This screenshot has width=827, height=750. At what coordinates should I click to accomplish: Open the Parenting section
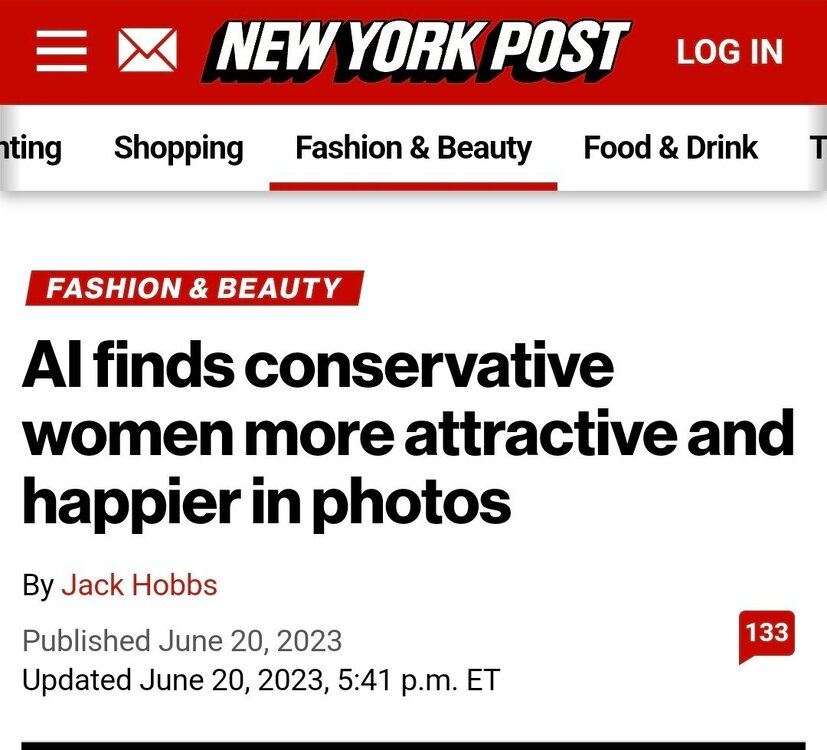click(x=30, y=148)
